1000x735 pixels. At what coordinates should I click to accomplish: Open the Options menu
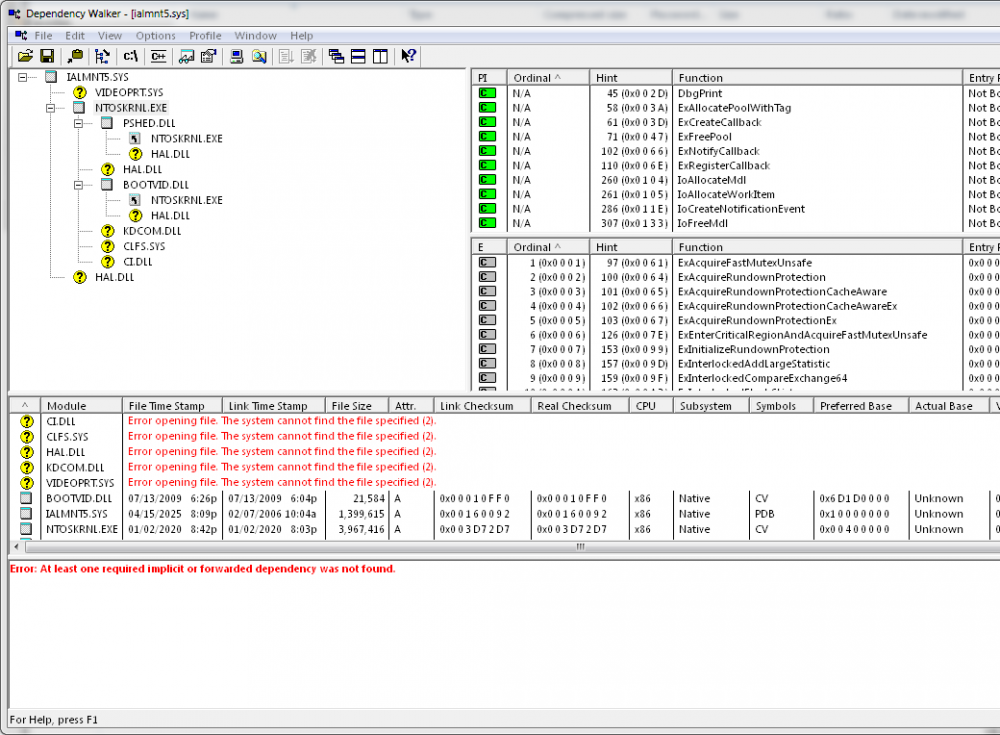pyautogui.click(x=155, y=36)
